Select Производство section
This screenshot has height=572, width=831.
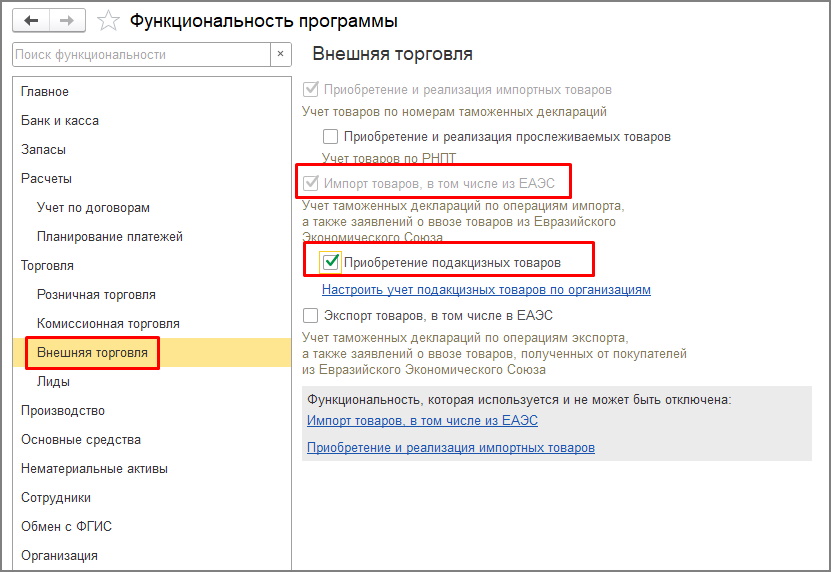pos(152,410)
